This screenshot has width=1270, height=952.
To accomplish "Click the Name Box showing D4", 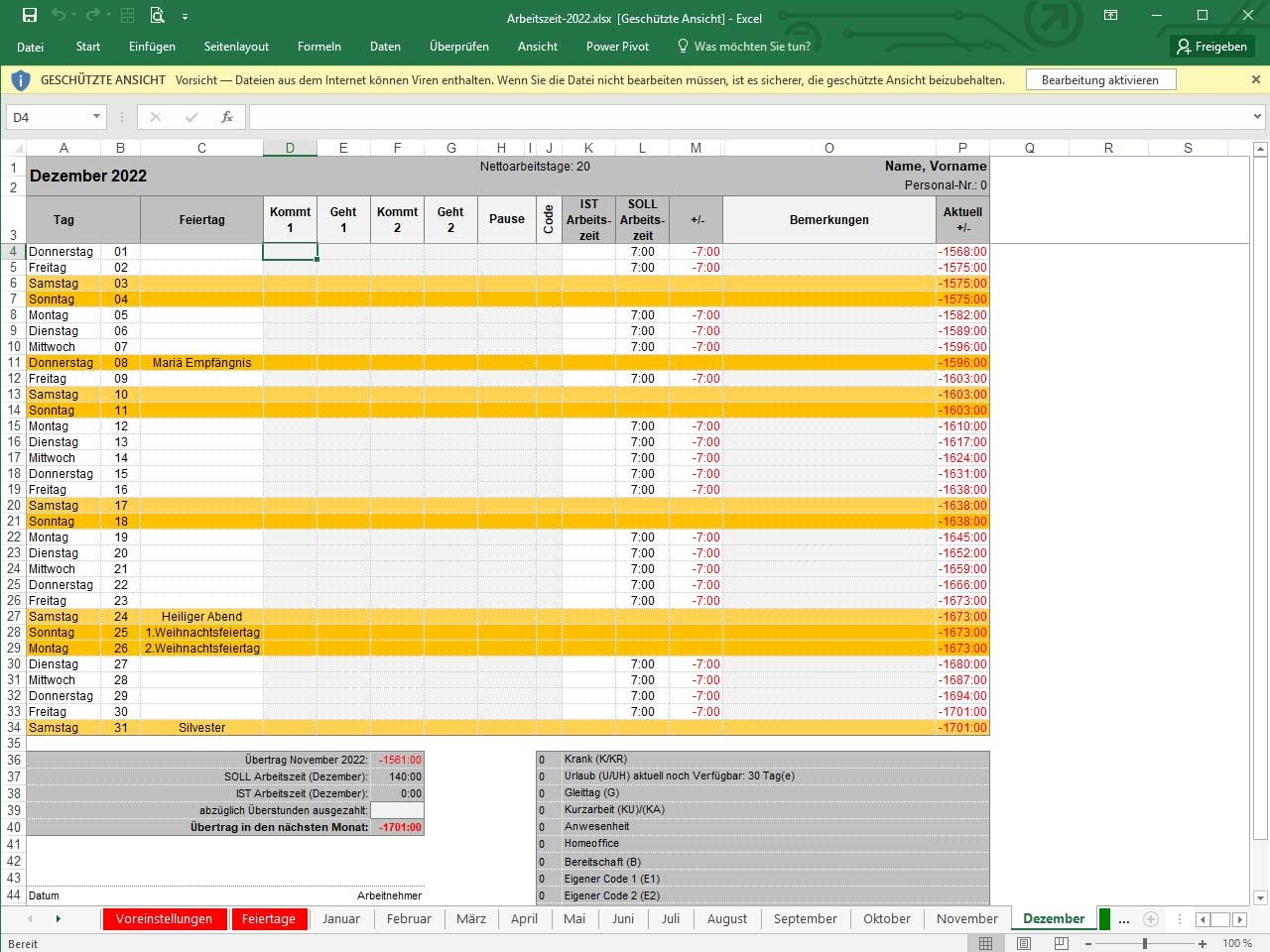I will coord(48,117).
